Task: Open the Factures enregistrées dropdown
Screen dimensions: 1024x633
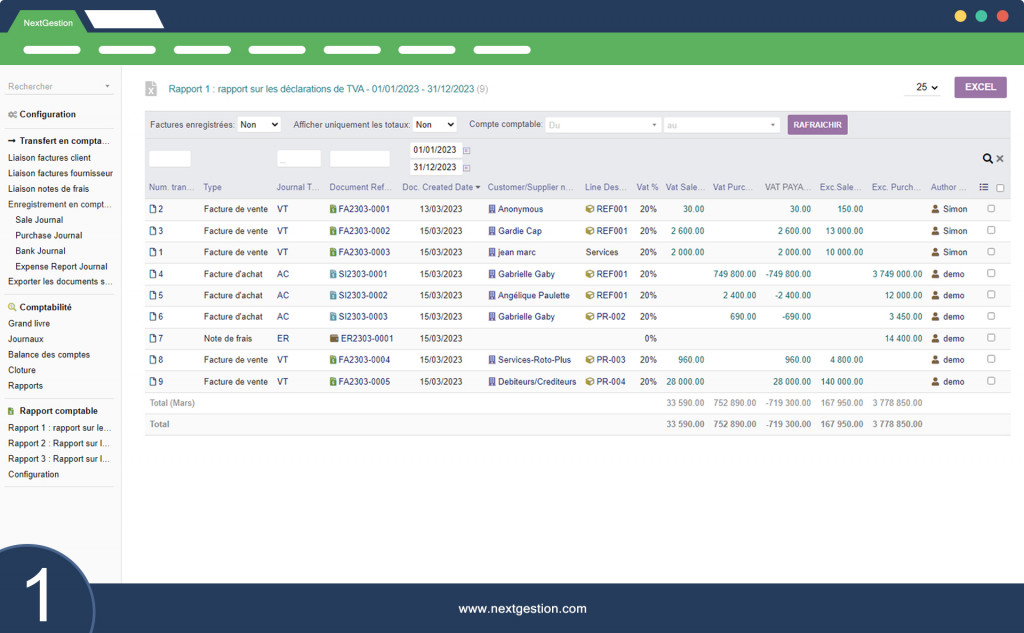Action: pos(259,125)
